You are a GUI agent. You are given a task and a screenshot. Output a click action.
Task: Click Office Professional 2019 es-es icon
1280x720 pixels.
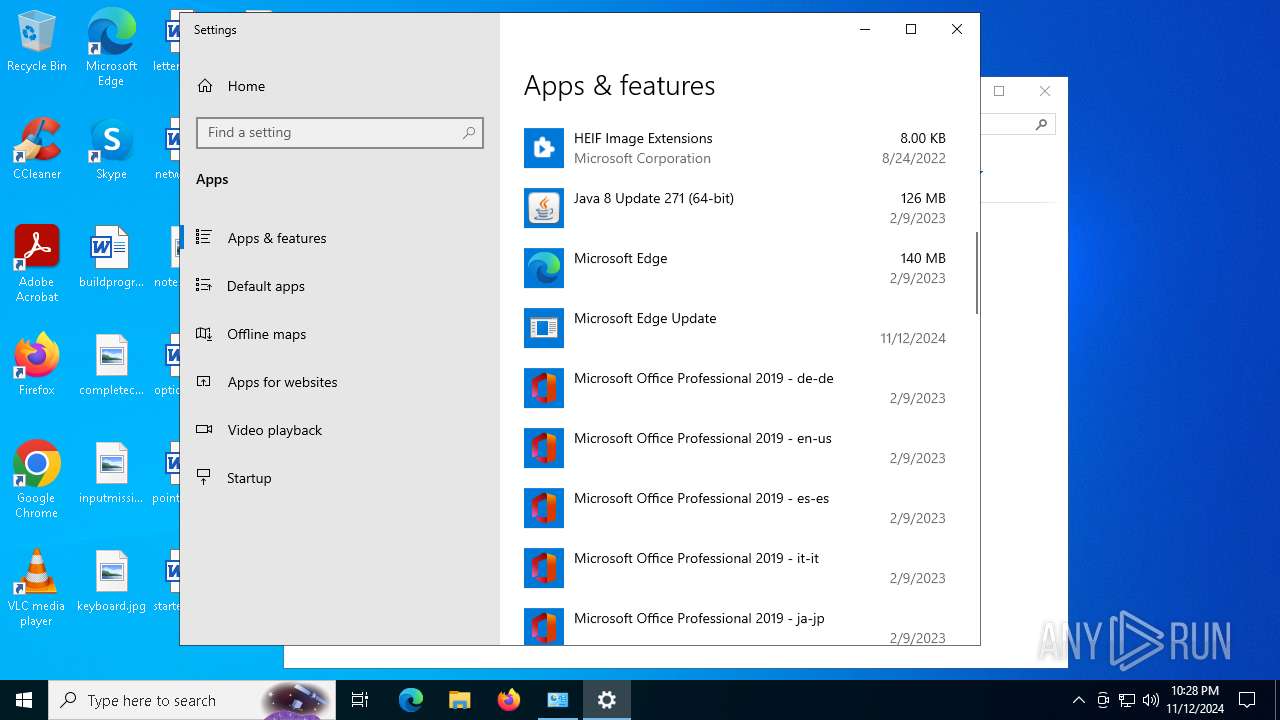pyautogui.click(x=544, y=508)
